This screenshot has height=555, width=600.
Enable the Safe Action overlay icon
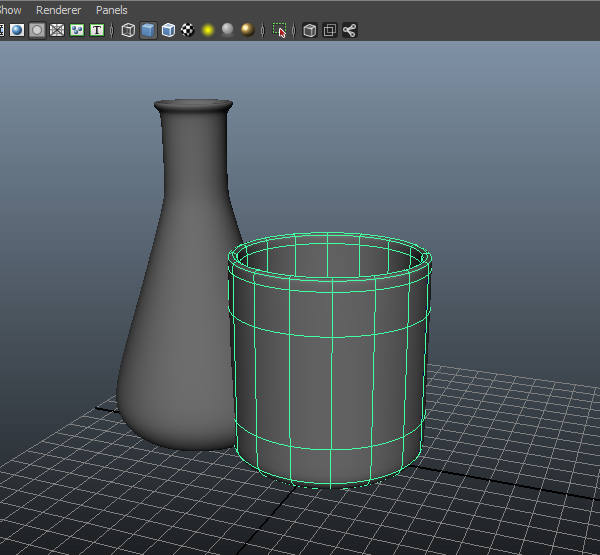77,30
